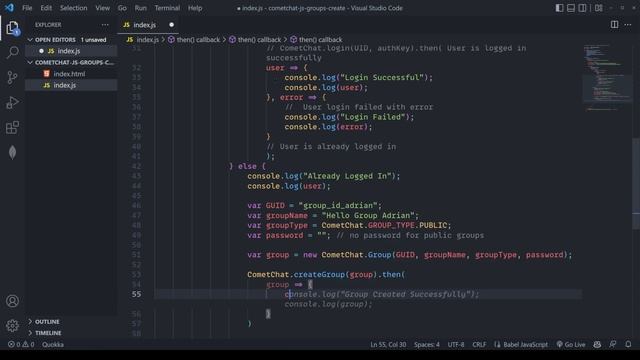
Task: Select index.js in the project tree
Action: (x=71, y=85)
